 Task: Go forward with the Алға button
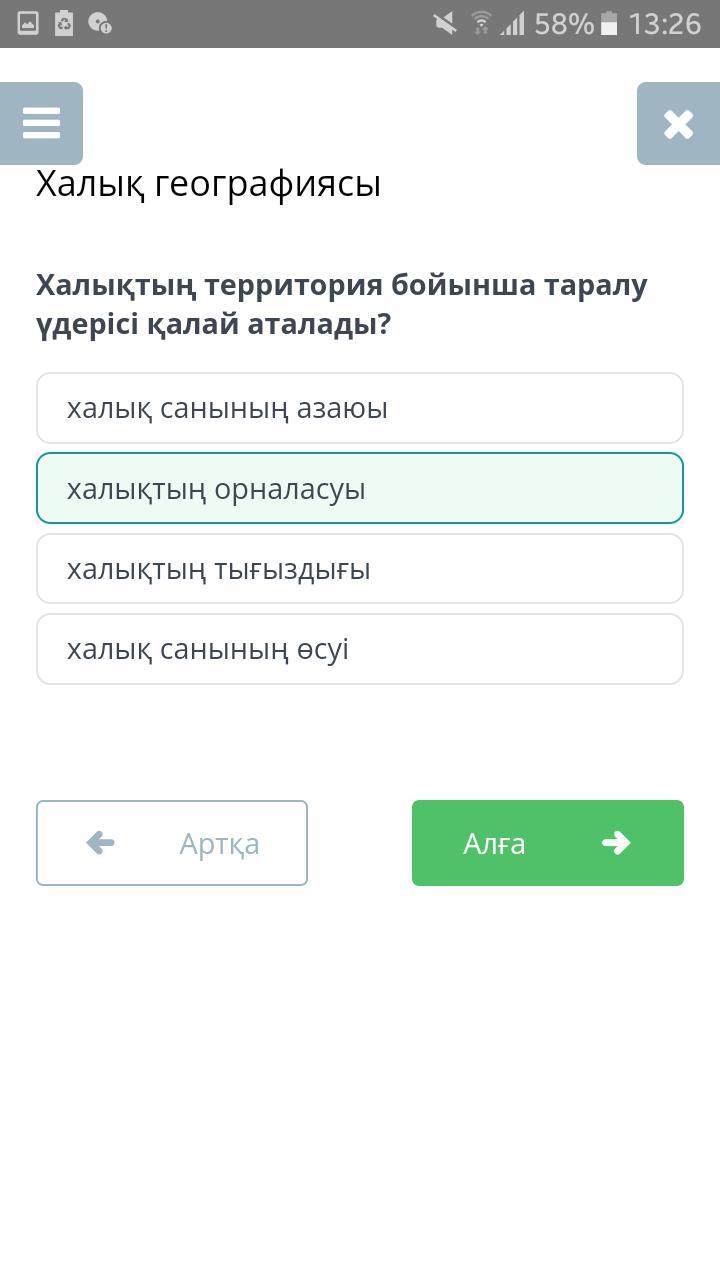coord(547,843)
